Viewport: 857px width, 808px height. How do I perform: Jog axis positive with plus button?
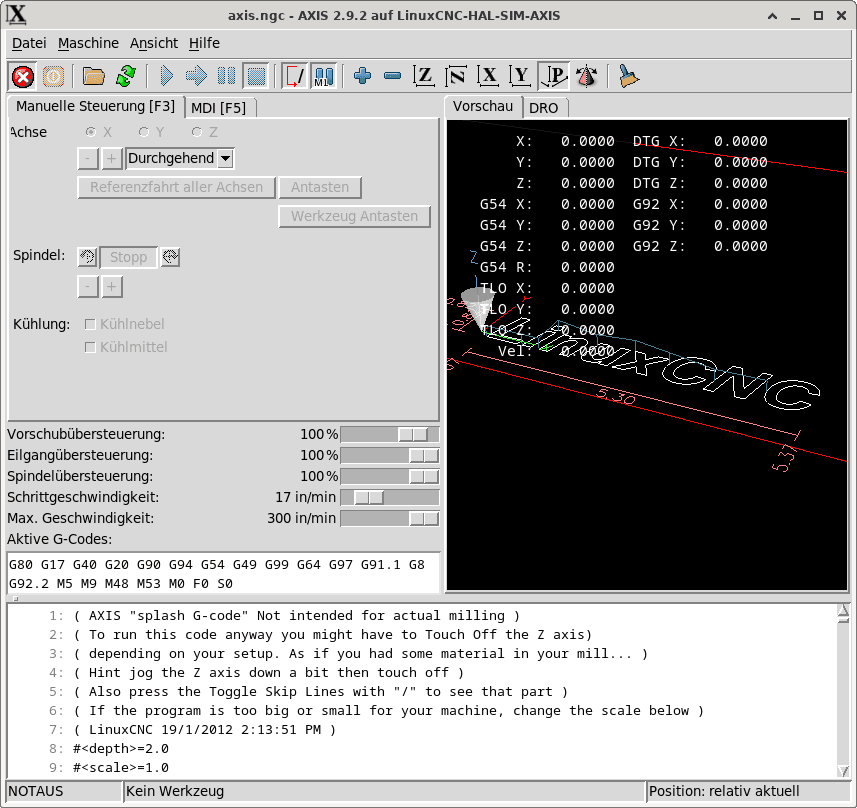pyautogui.click(x=111, y=159)
